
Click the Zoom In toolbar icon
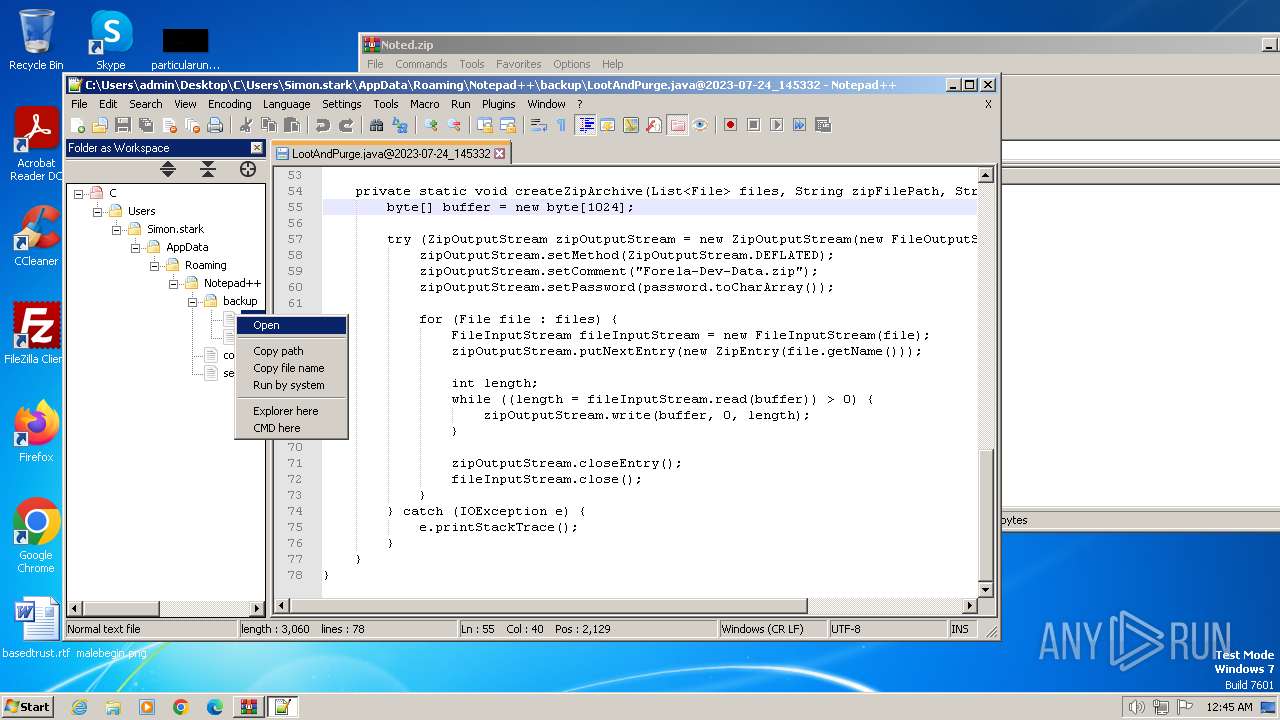pyautogui.click(x=431, y=125)
